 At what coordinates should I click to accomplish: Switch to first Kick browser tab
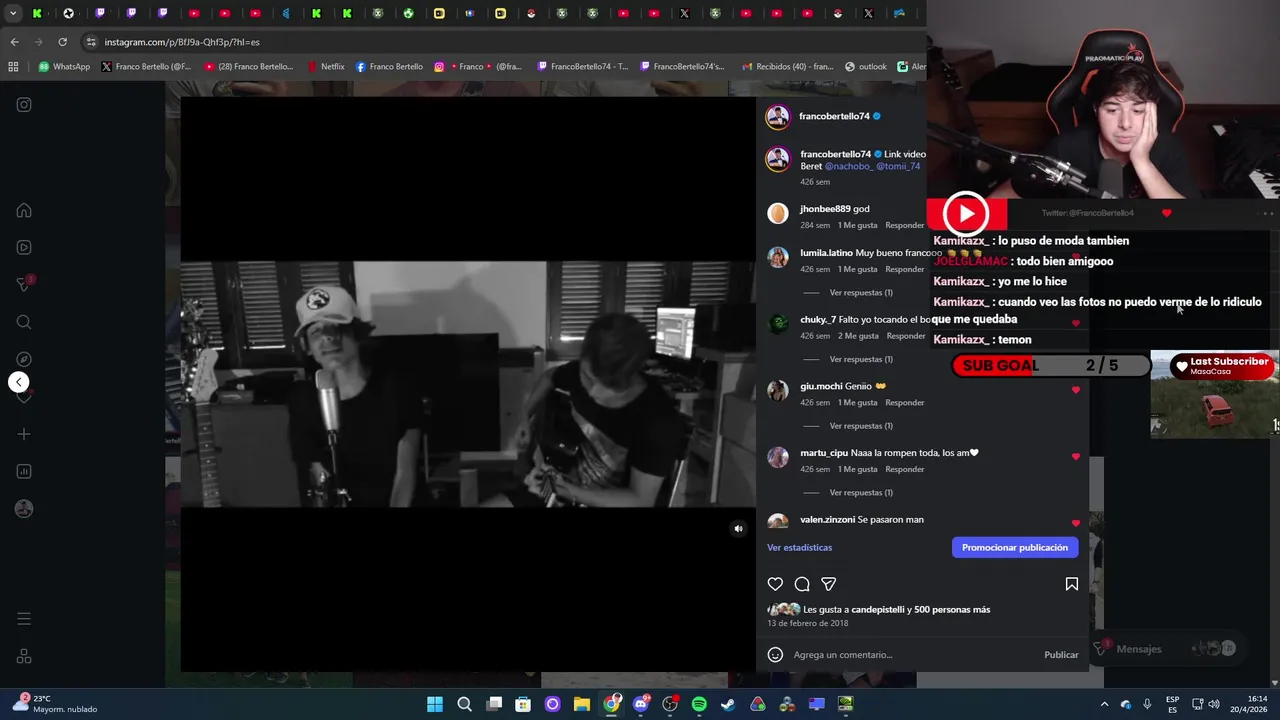pyautogui.click(x=37, y=13)
